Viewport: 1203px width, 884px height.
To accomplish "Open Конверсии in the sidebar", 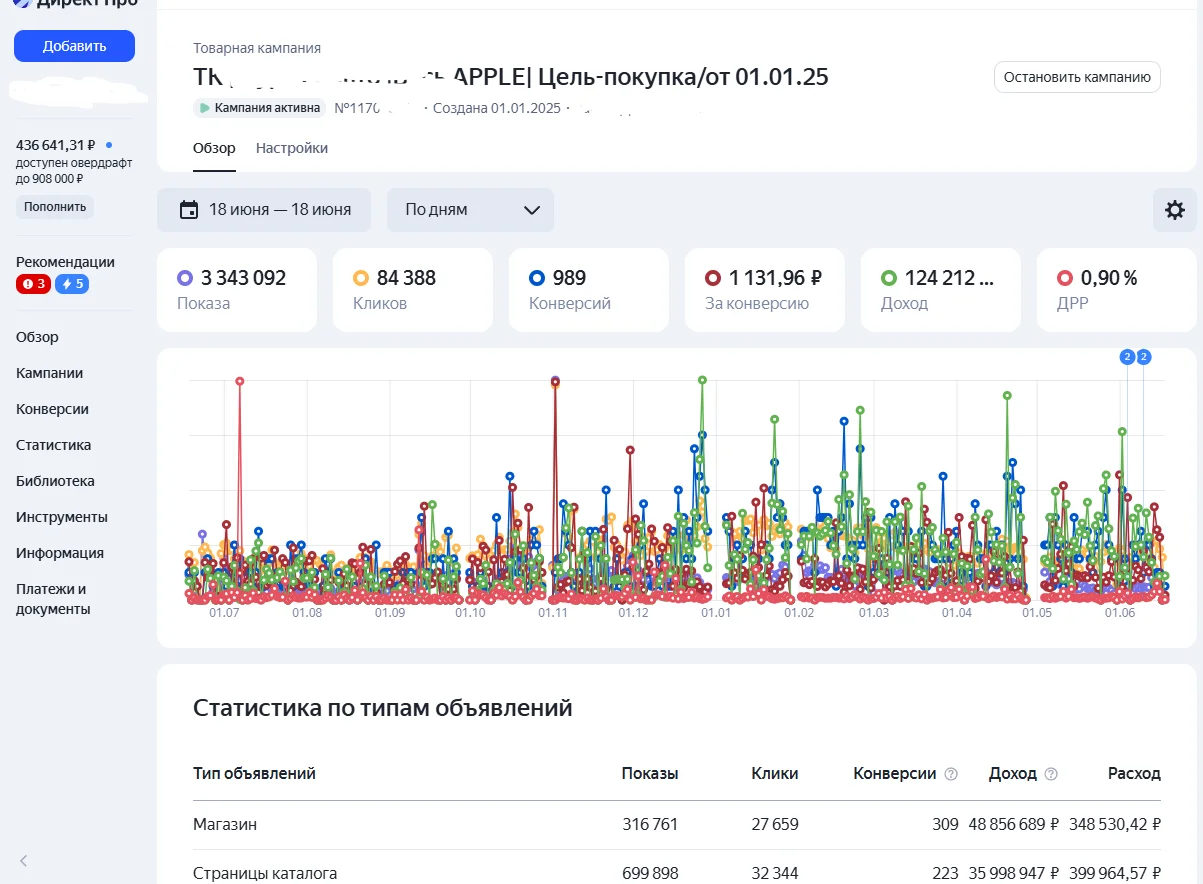I will [x=52, y=409].
